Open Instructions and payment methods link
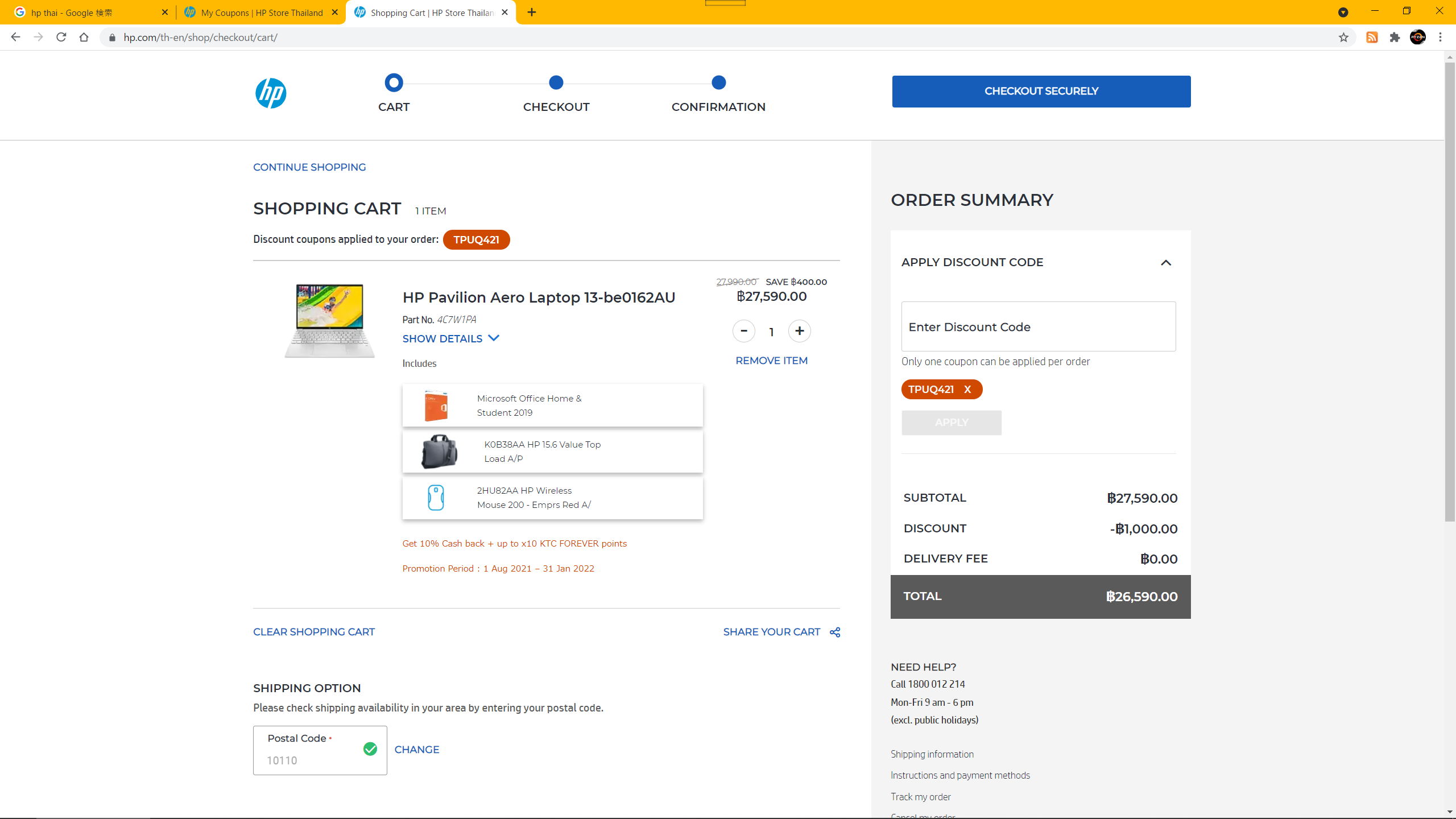Viewport: 1456px width, 819px height. click(x=960, y=775)
